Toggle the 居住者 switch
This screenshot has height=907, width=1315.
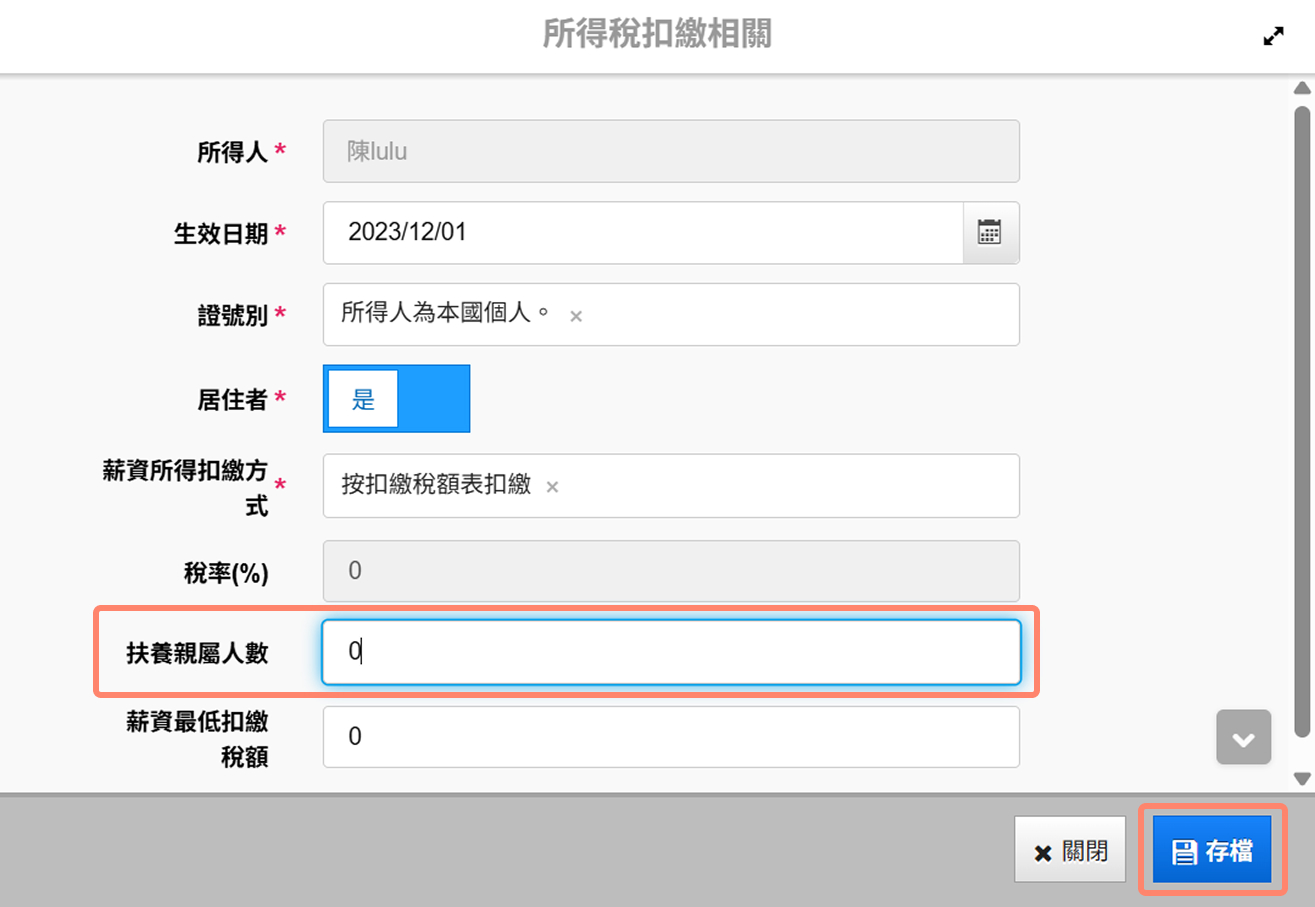coord(396,399)
